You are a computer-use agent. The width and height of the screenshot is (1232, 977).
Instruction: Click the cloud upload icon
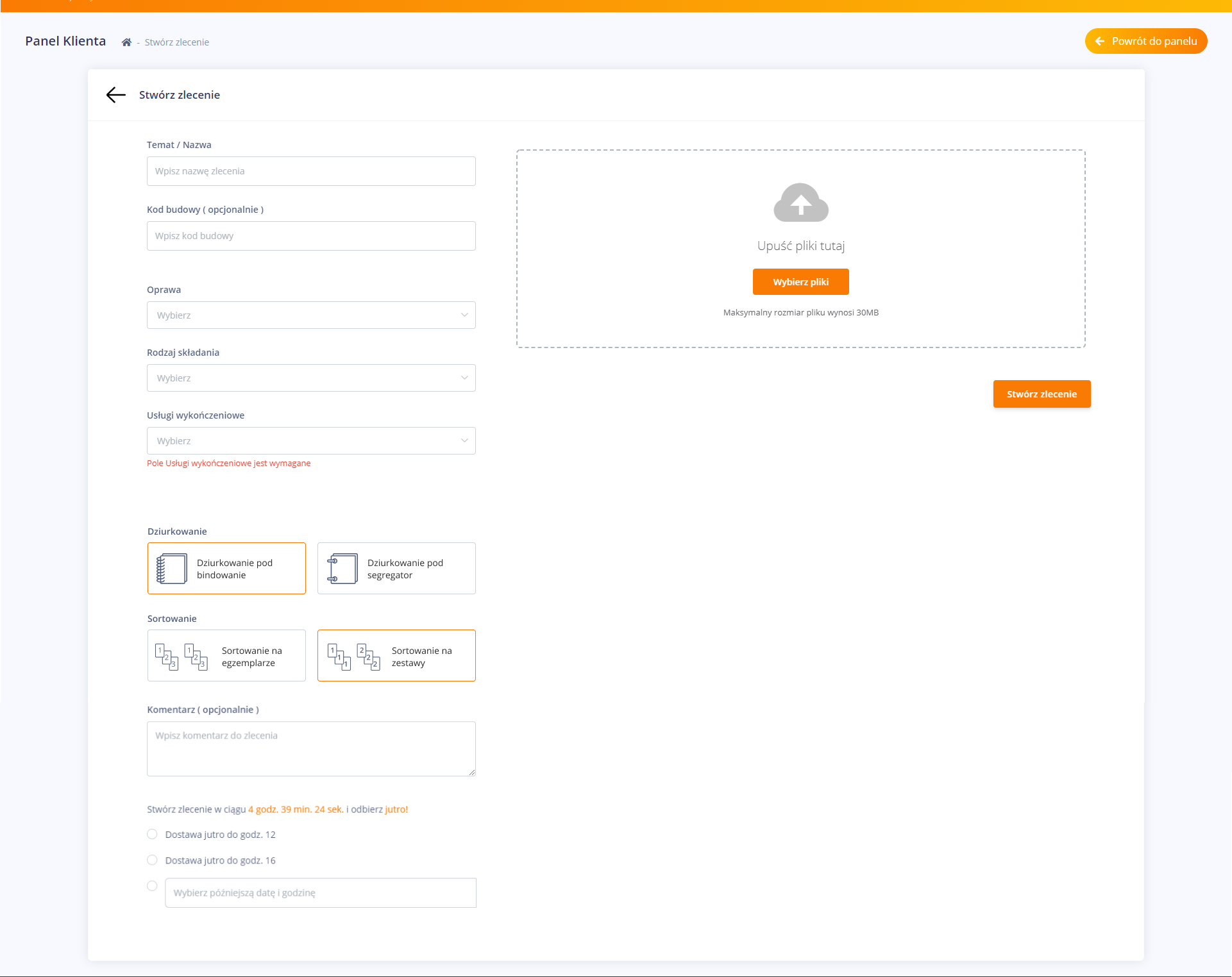tap(800, 203)
